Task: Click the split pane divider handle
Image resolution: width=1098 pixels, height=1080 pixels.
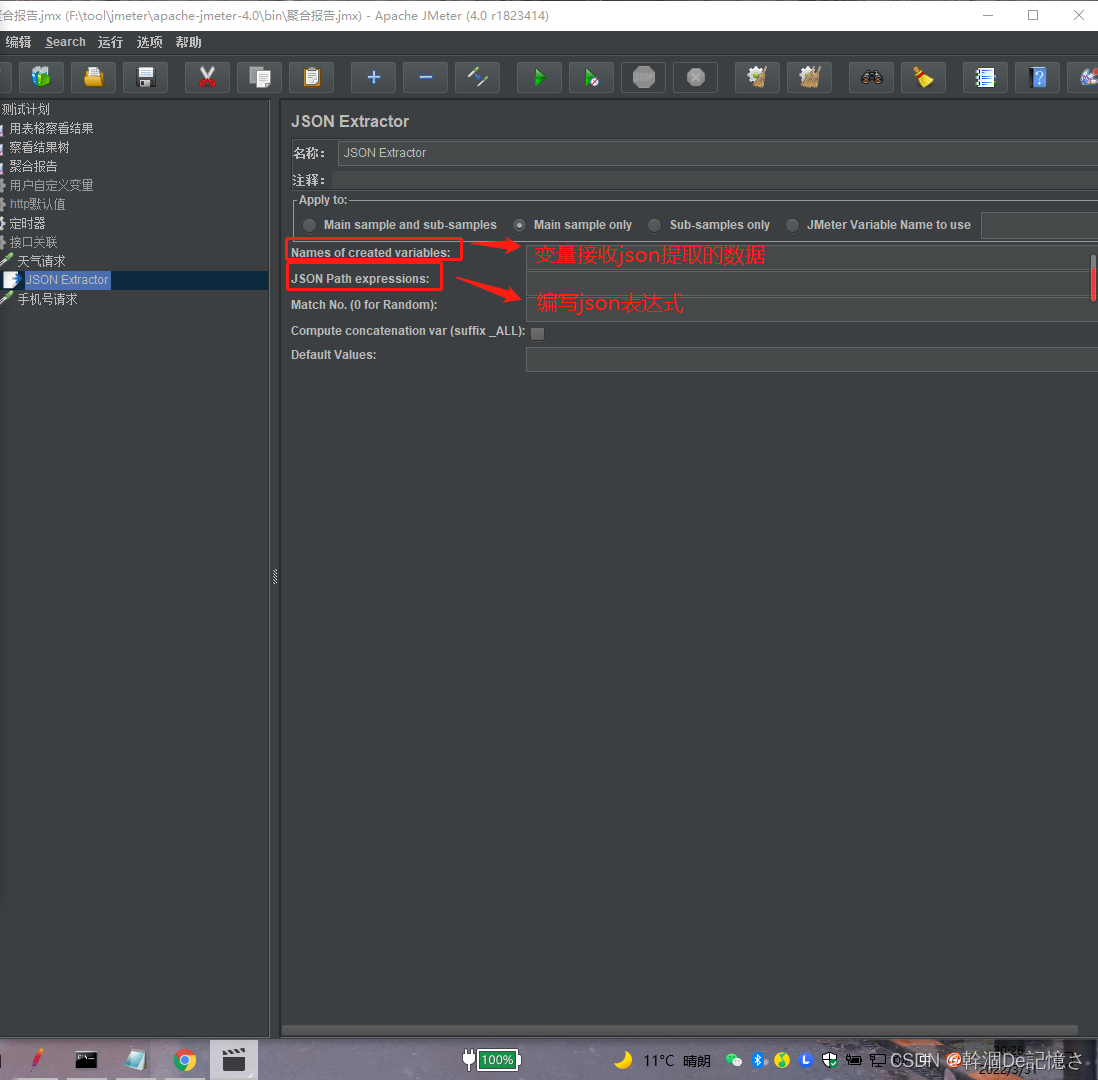Action: point(274,576)
